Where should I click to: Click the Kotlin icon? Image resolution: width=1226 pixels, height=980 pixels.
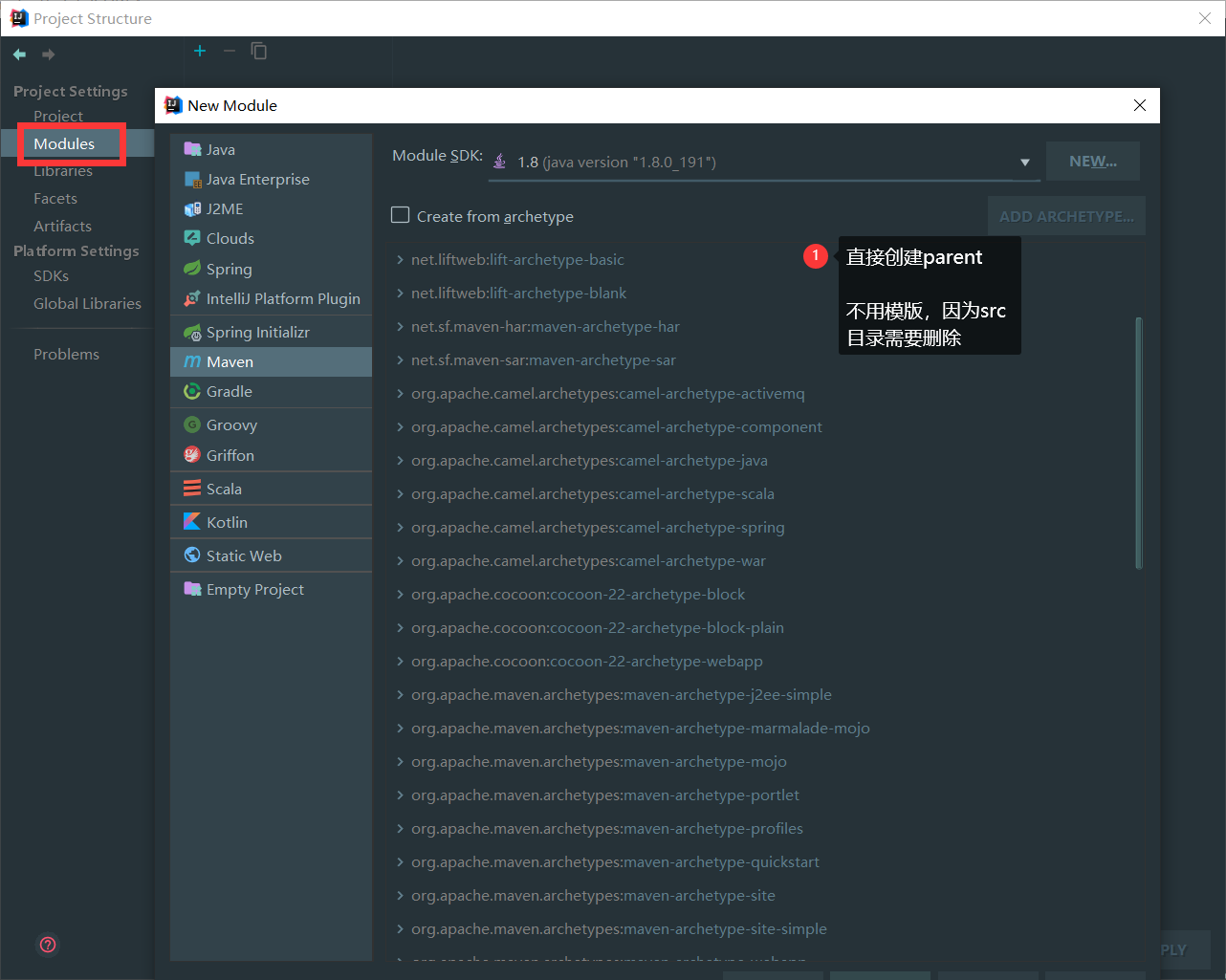pos(192,522)
